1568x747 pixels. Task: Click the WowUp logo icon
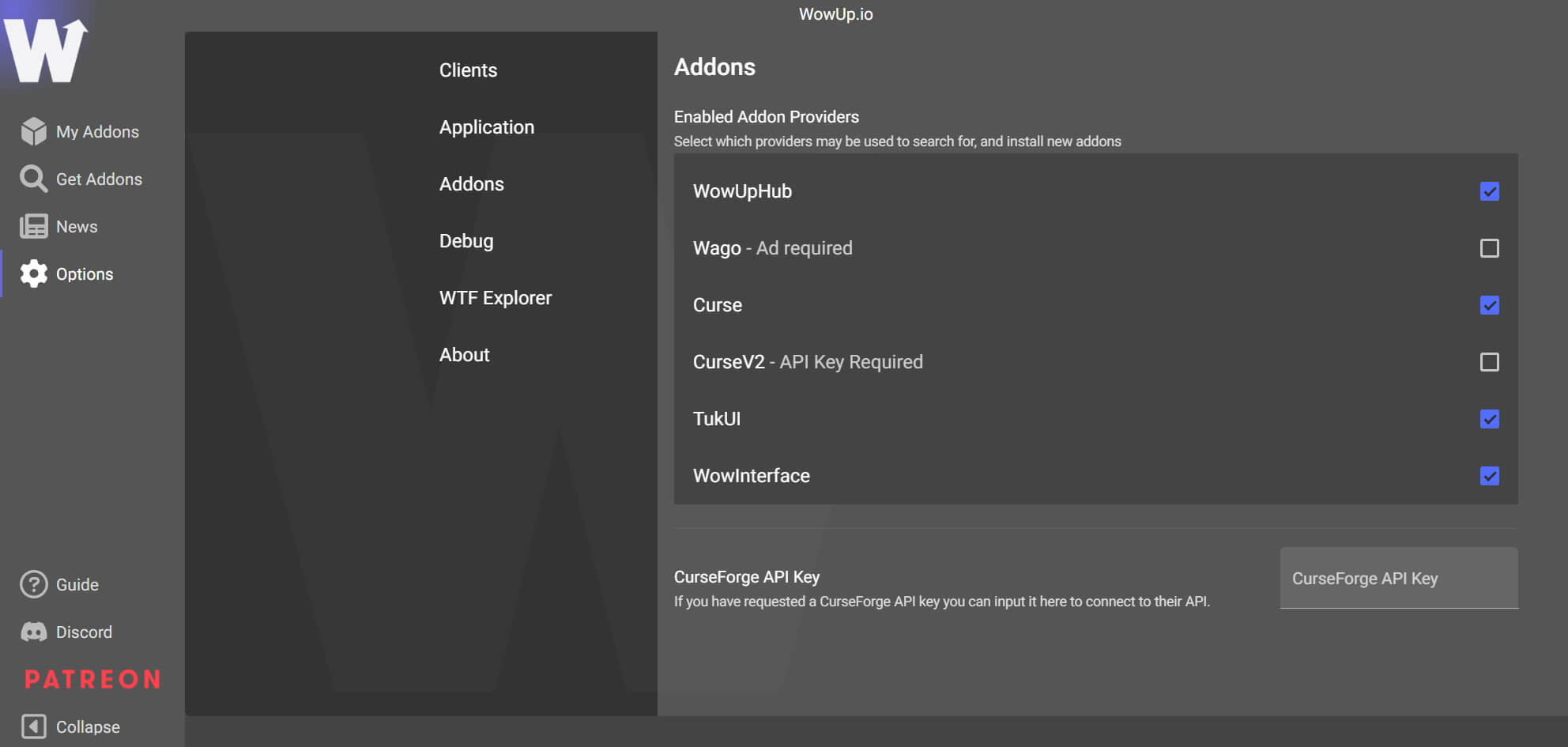(45, 50)
